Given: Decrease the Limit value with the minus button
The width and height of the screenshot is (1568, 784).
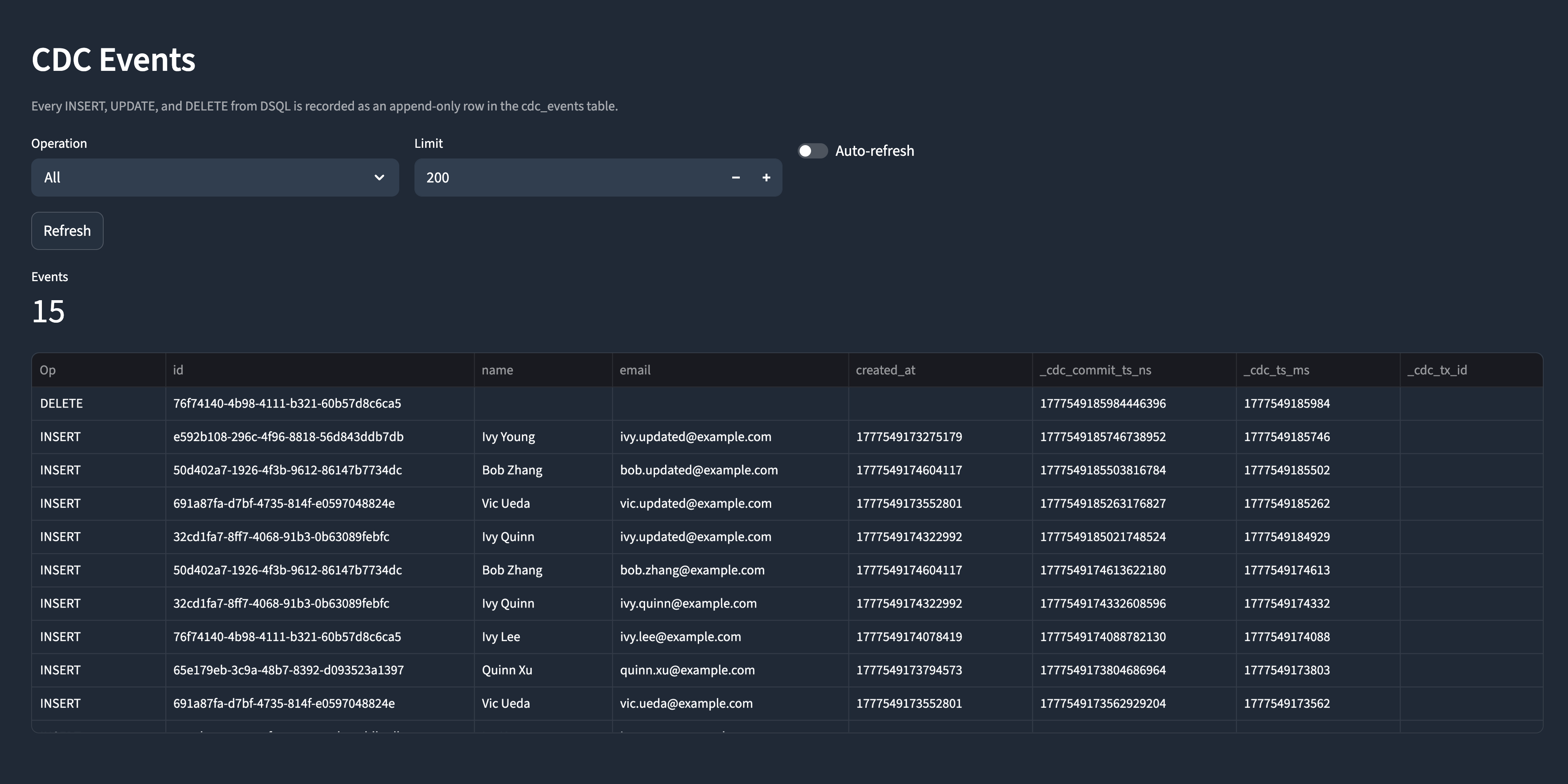Looking at the screenshot, I should pos(736,178).
